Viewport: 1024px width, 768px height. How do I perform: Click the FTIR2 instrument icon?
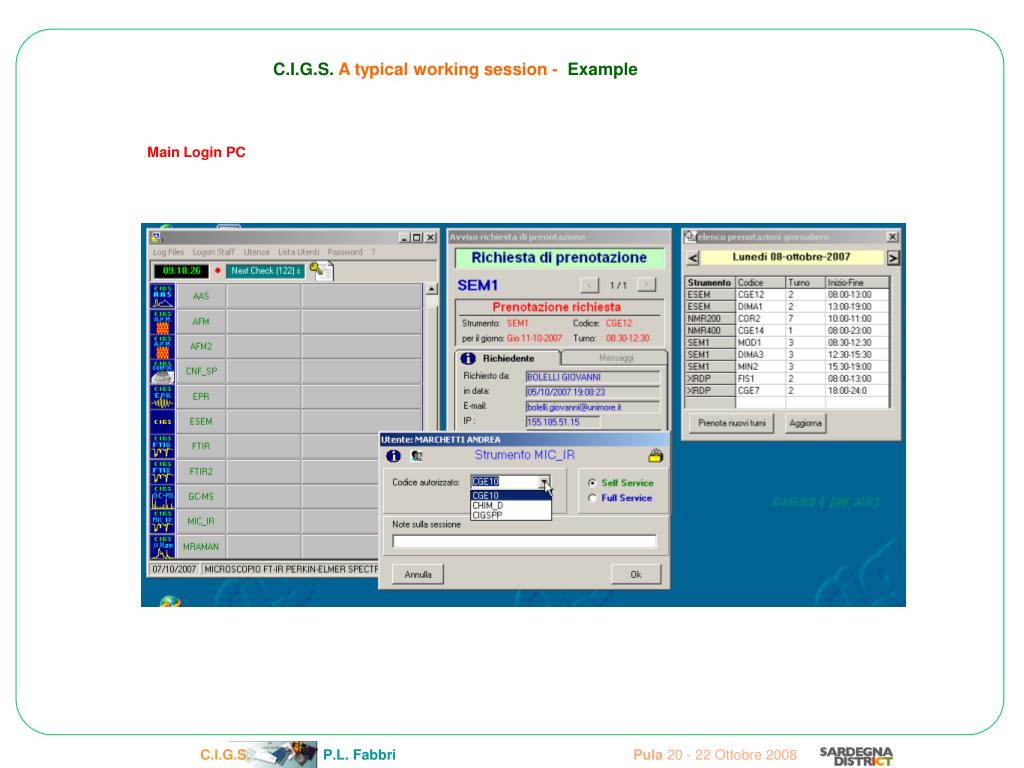click(x=162, y=472)
